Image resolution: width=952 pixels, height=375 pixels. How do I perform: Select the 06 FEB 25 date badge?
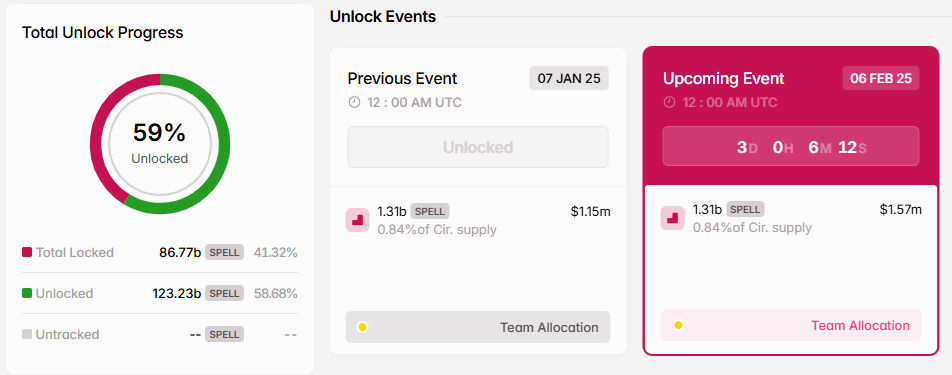pos(880,78)
